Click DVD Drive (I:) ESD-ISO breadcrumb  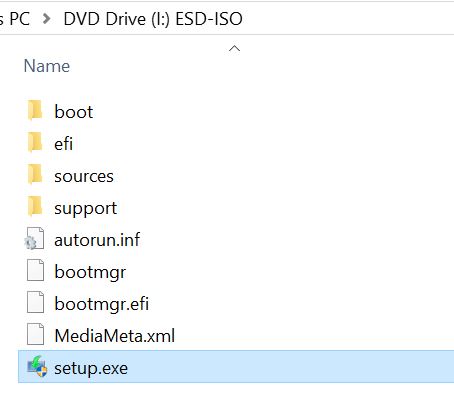[x=153, y=19]
